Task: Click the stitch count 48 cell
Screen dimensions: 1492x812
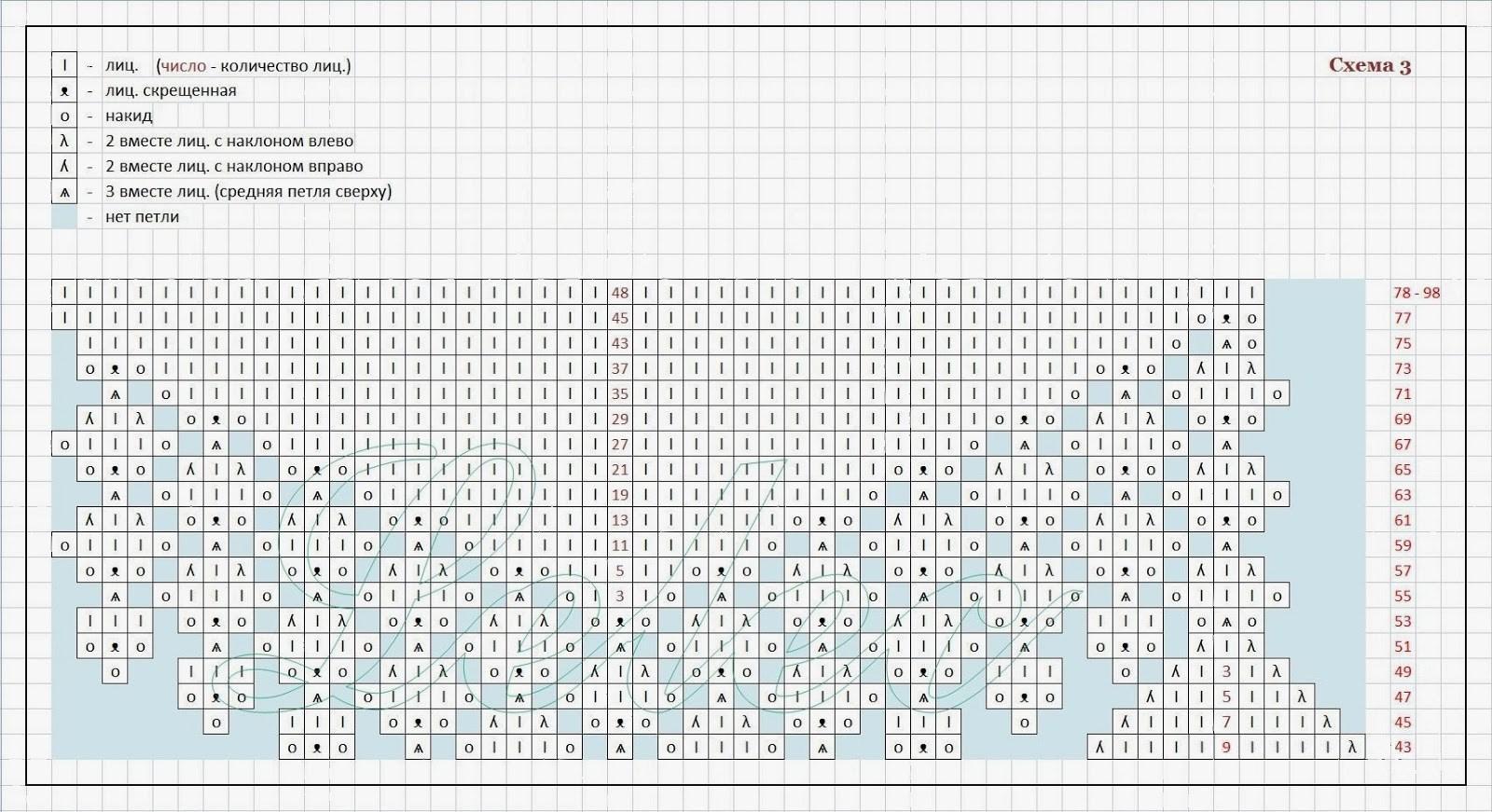Action: (x=620, y=293)
